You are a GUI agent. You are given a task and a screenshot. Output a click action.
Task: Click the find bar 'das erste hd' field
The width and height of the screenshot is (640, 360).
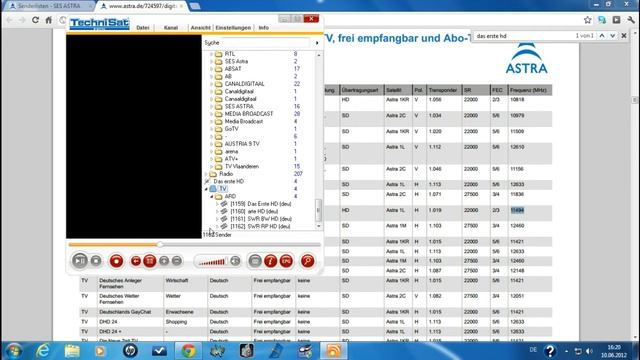(524, 36)
